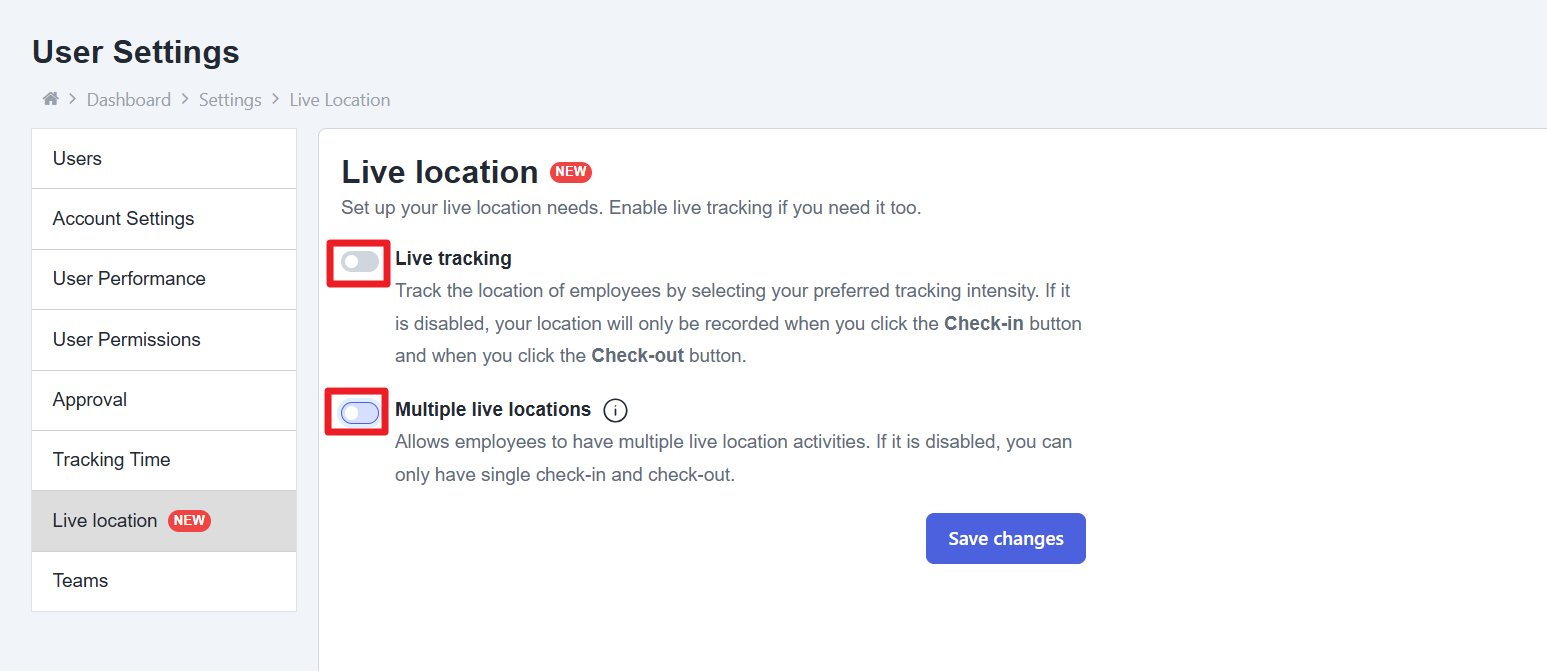Click the NEW badge in the sidebar
The height and width of the screenshot is (671, 1547).
coord(189,520)
